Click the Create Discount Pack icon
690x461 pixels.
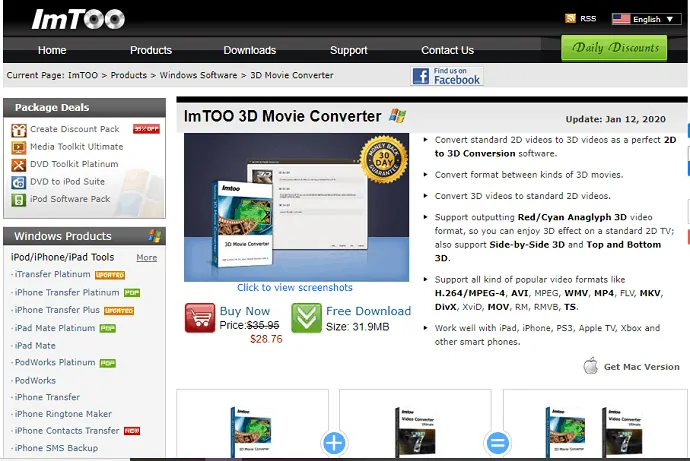point(18,129)
